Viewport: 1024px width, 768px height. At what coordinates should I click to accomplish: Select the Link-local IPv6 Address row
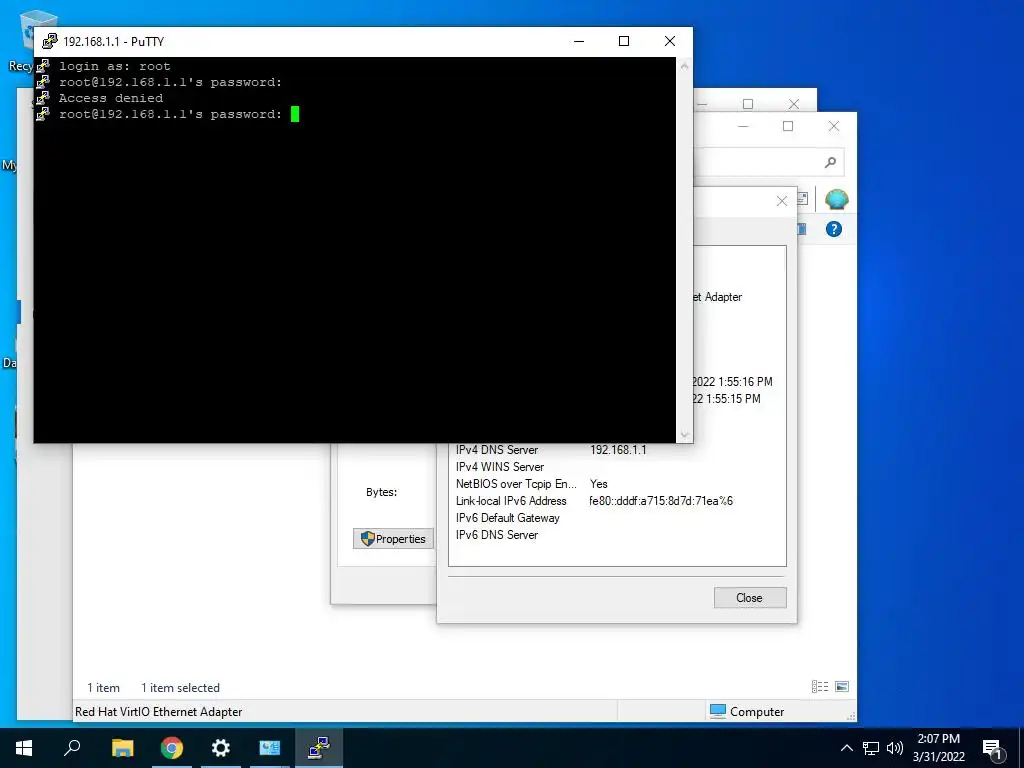click(x=616, y=501)
